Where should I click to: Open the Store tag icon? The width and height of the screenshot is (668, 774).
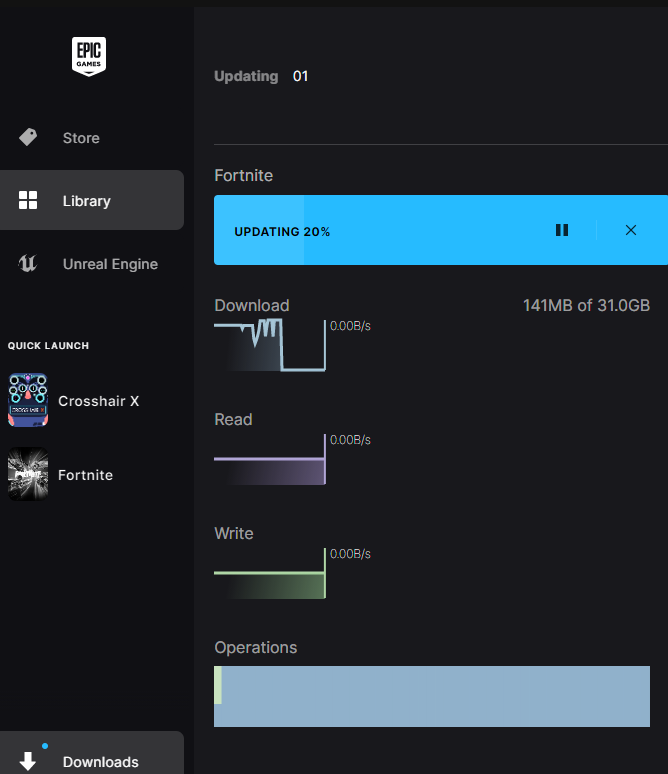[x=28, y=137]
